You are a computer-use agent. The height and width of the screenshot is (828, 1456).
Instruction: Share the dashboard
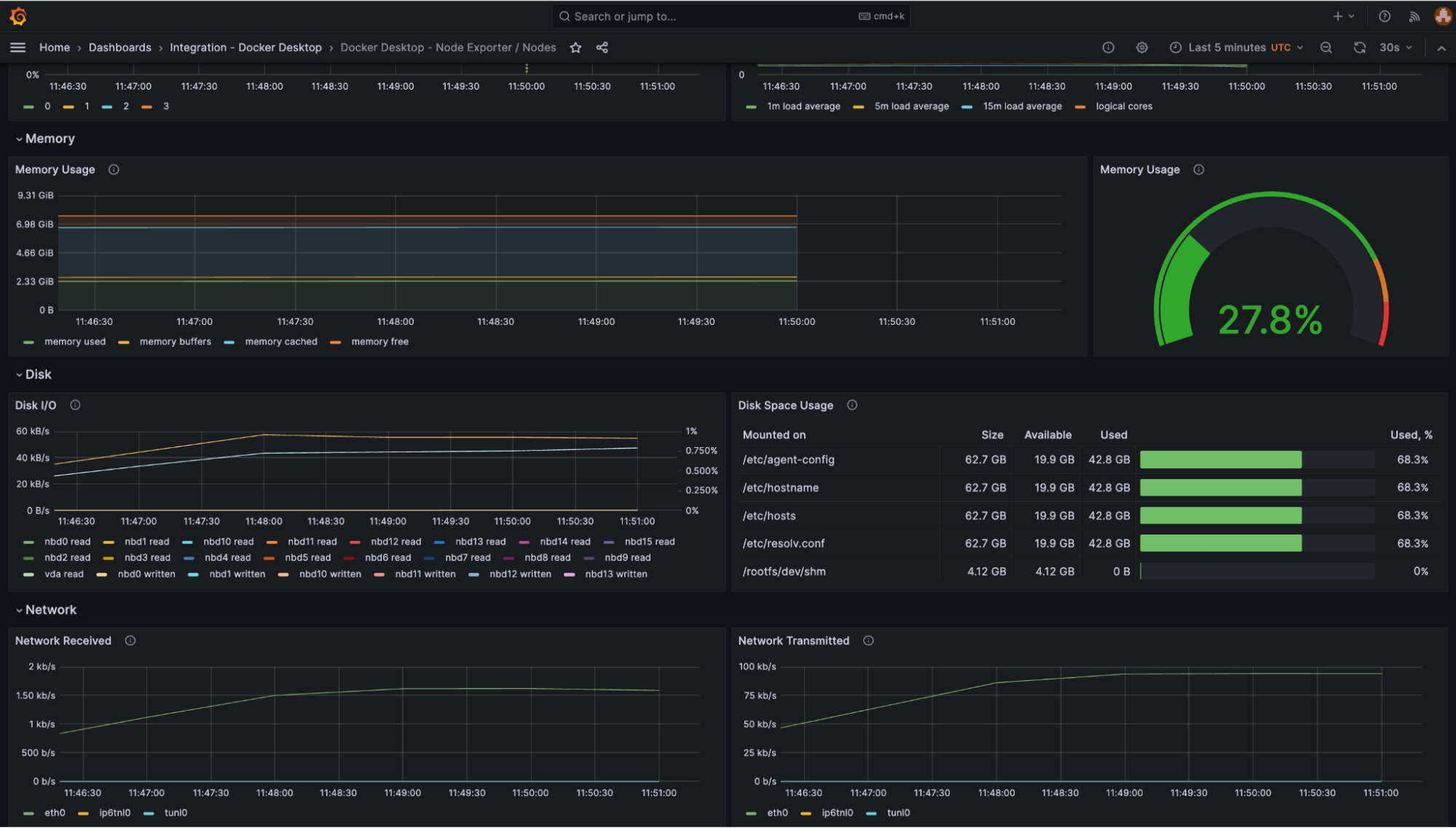602,47
